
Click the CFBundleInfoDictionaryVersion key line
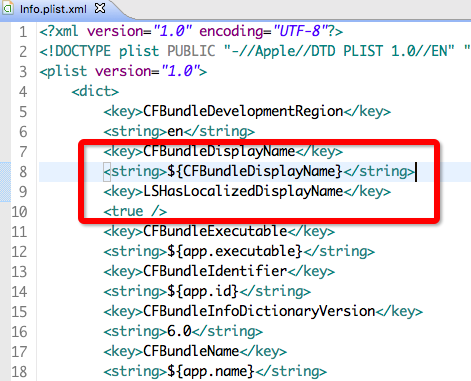click(x=263, y=311)
